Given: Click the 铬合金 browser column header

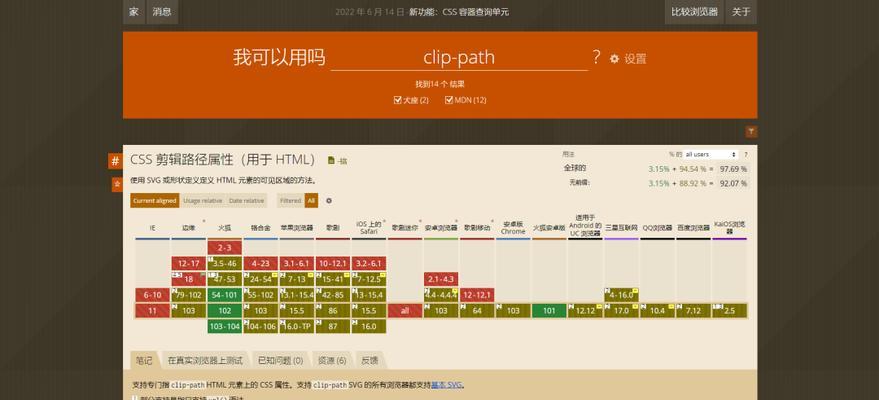Looking at the screenshot, I should pos(261,228).
